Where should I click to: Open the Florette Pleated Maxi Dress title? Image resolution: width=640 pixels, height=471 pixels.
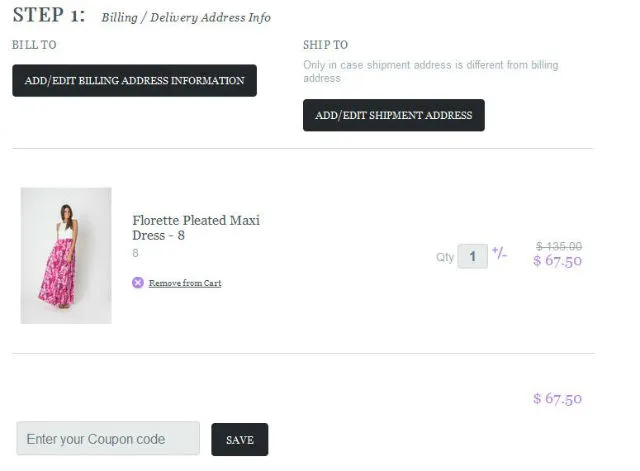click(195, 228)
